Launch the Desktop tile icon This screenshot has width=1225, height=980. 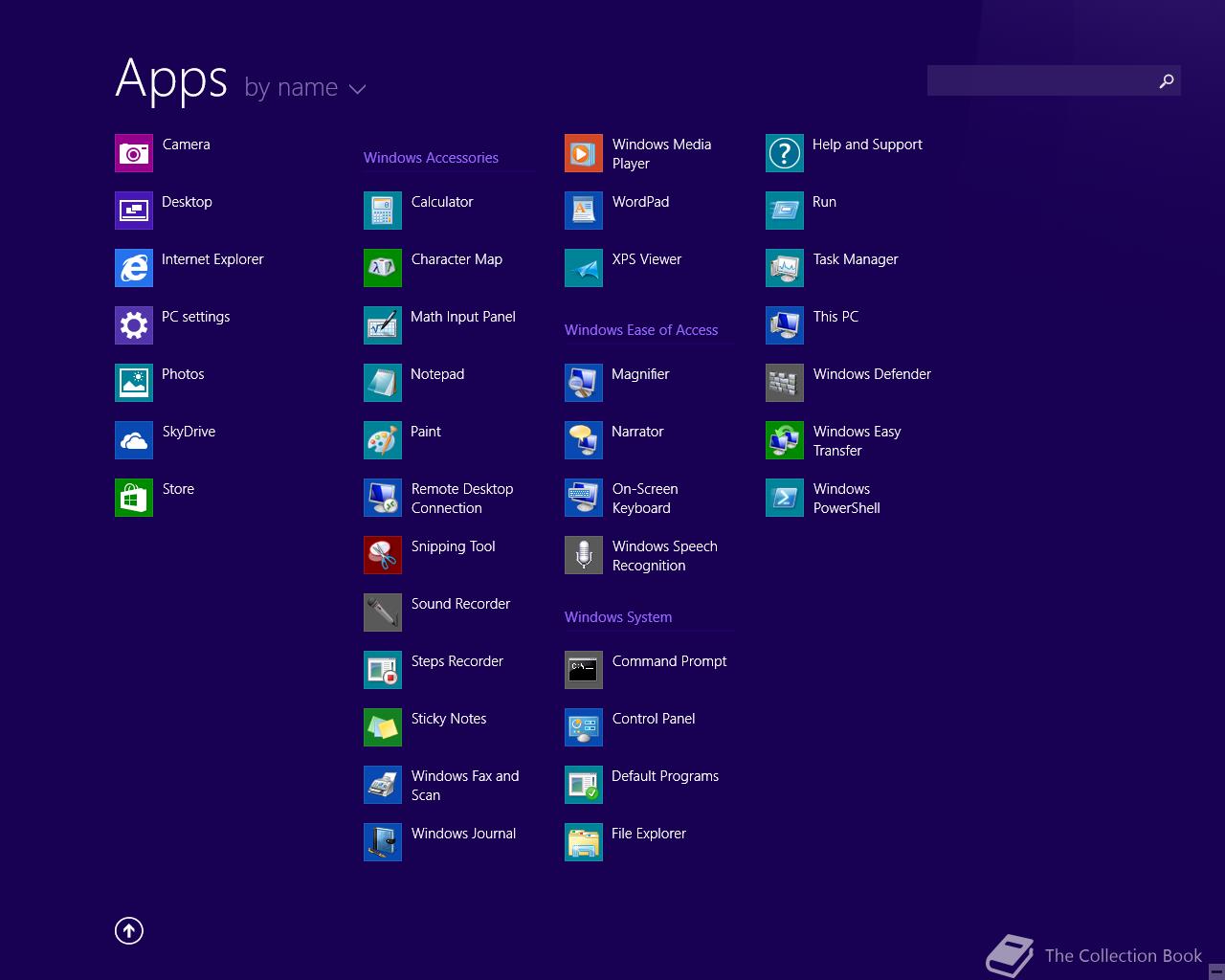(x=134, y=211)
